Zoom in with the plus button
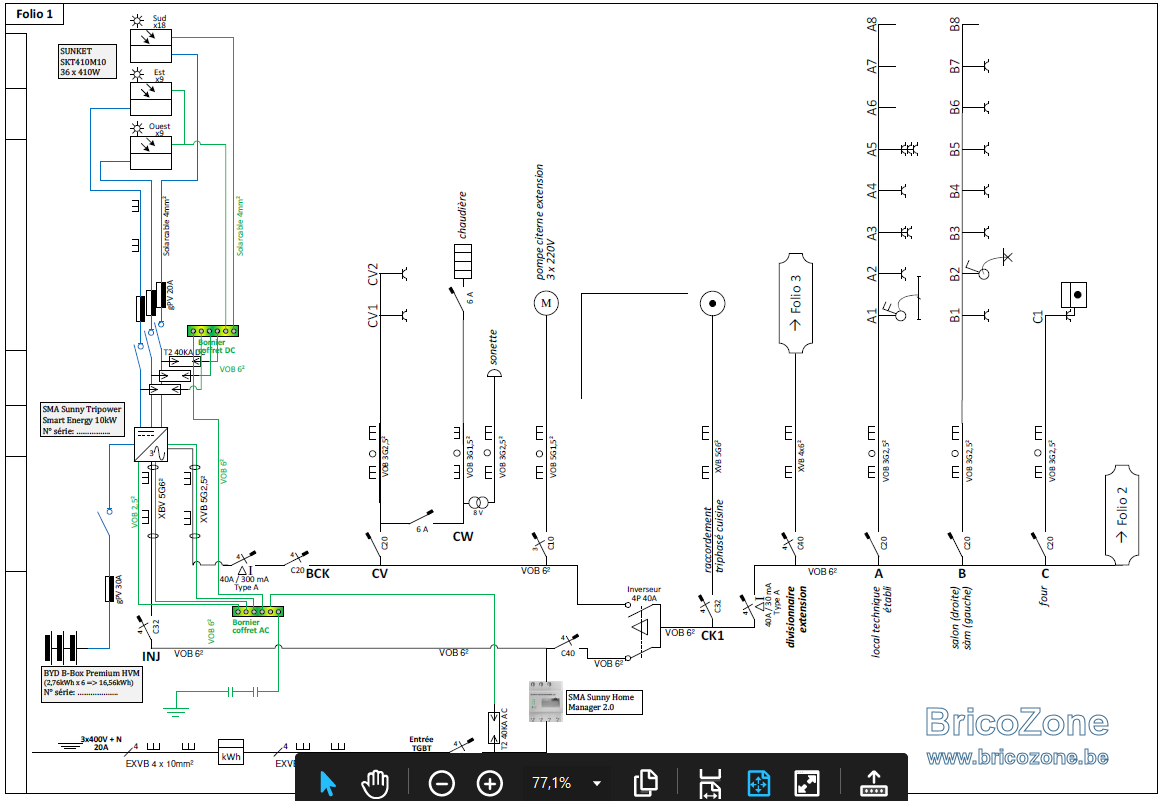 point(489,783)
